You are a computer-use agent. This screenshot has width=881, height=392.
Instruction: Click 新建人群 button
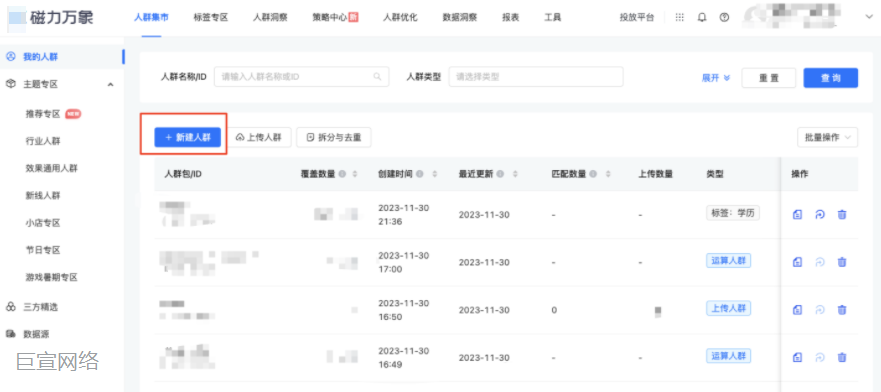tap(188, 137)
